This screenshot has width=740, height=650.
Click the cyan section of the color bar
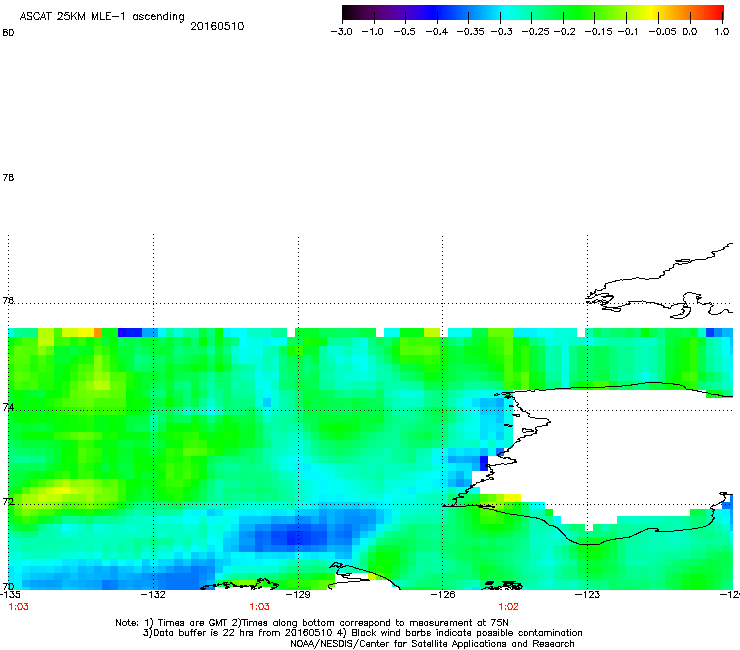coord(506,13)
